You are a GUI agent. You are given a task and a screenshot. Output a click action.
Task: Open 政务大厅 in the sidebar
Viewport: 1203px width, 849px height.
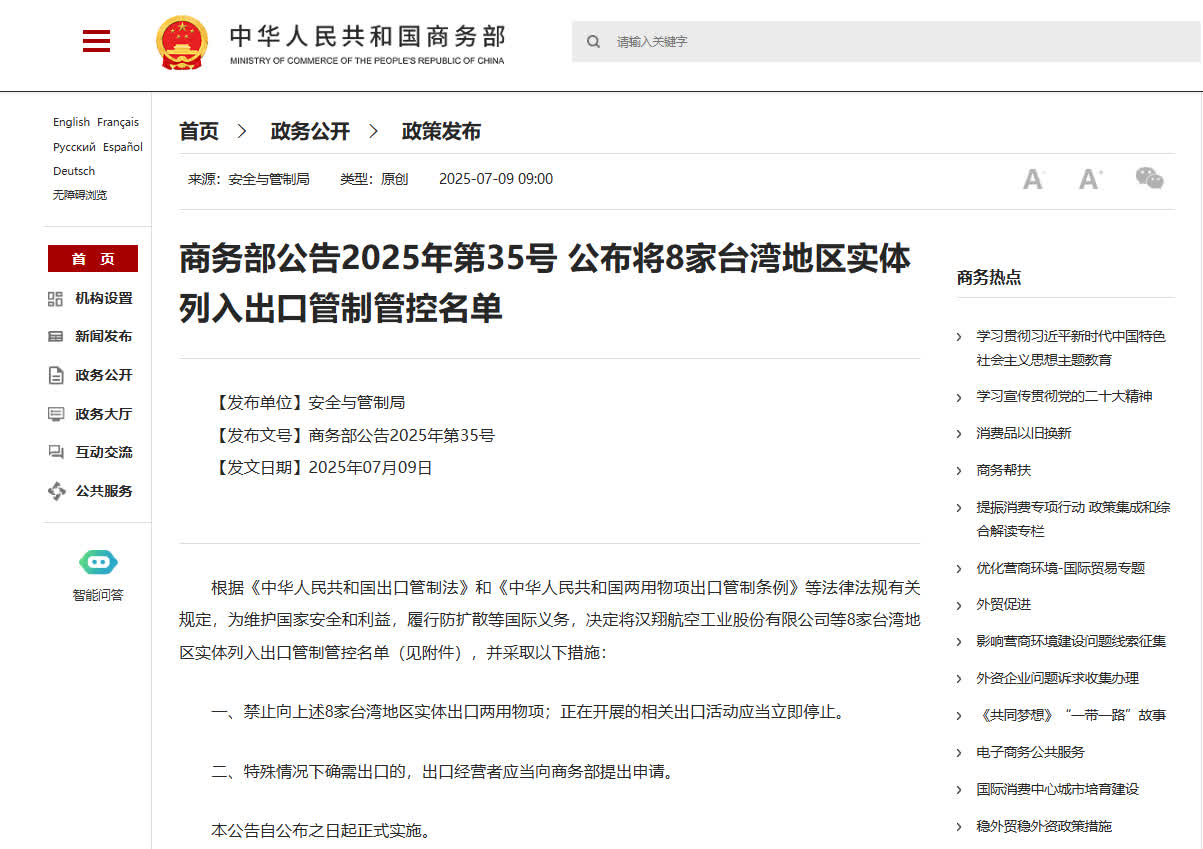(x=104, y=414)
